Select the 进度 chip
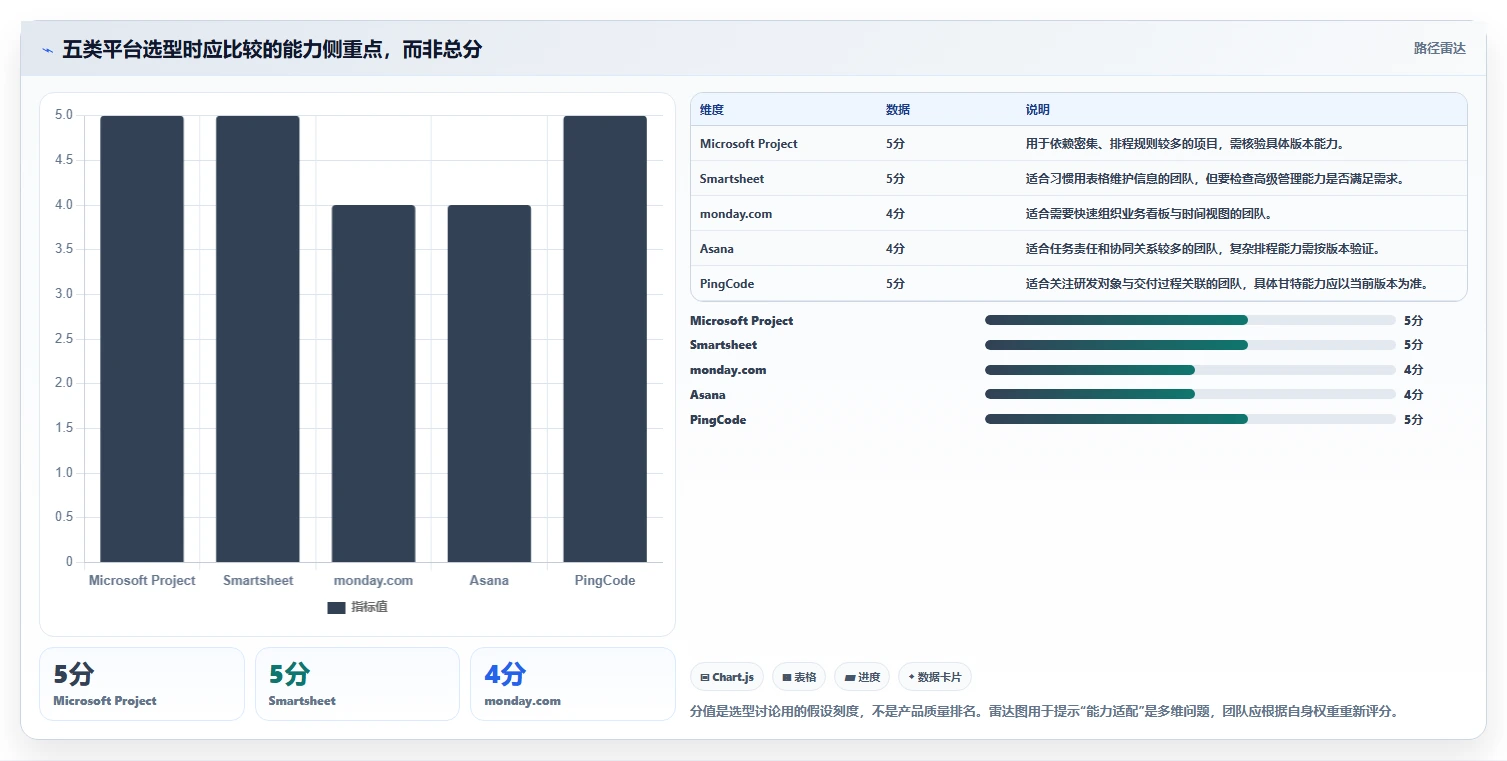The image size is (1507, 761). point(862,677)
